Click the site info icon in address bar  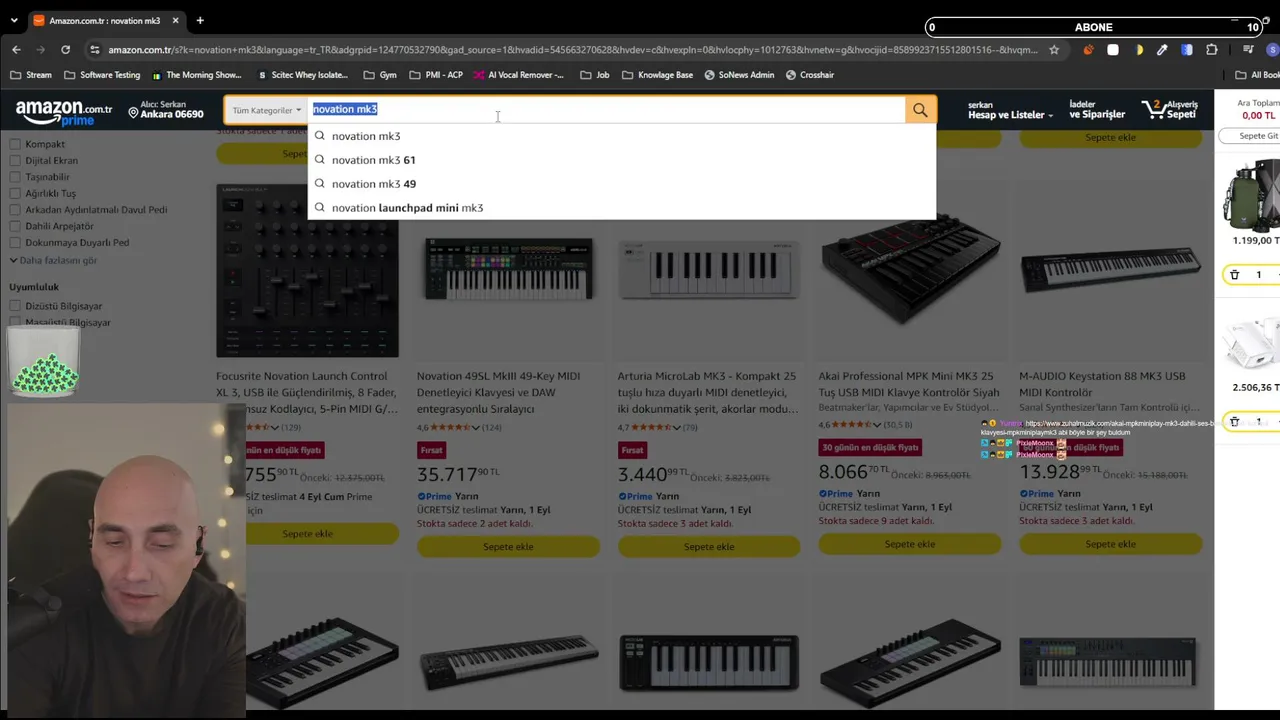tap(94, 50)
